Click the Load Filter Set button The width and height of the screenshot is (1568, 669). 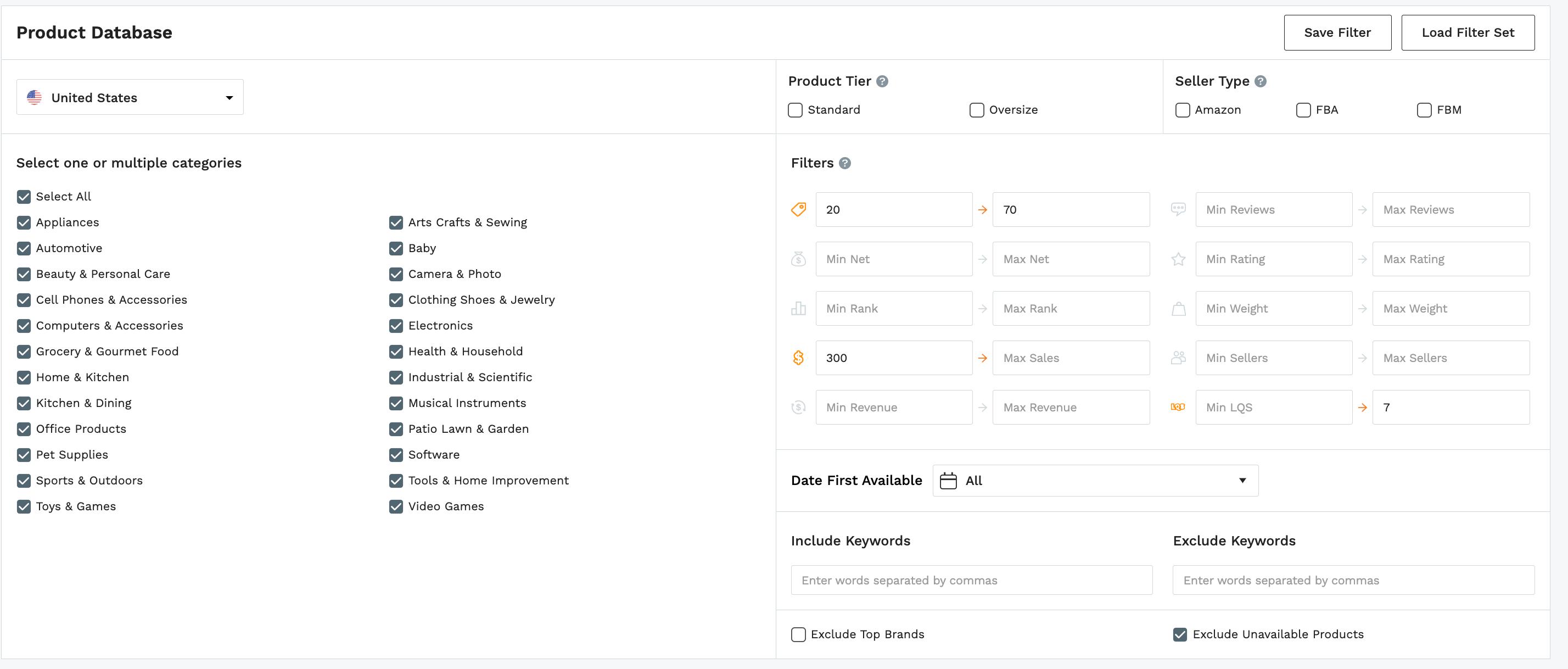pos(1468,32)
